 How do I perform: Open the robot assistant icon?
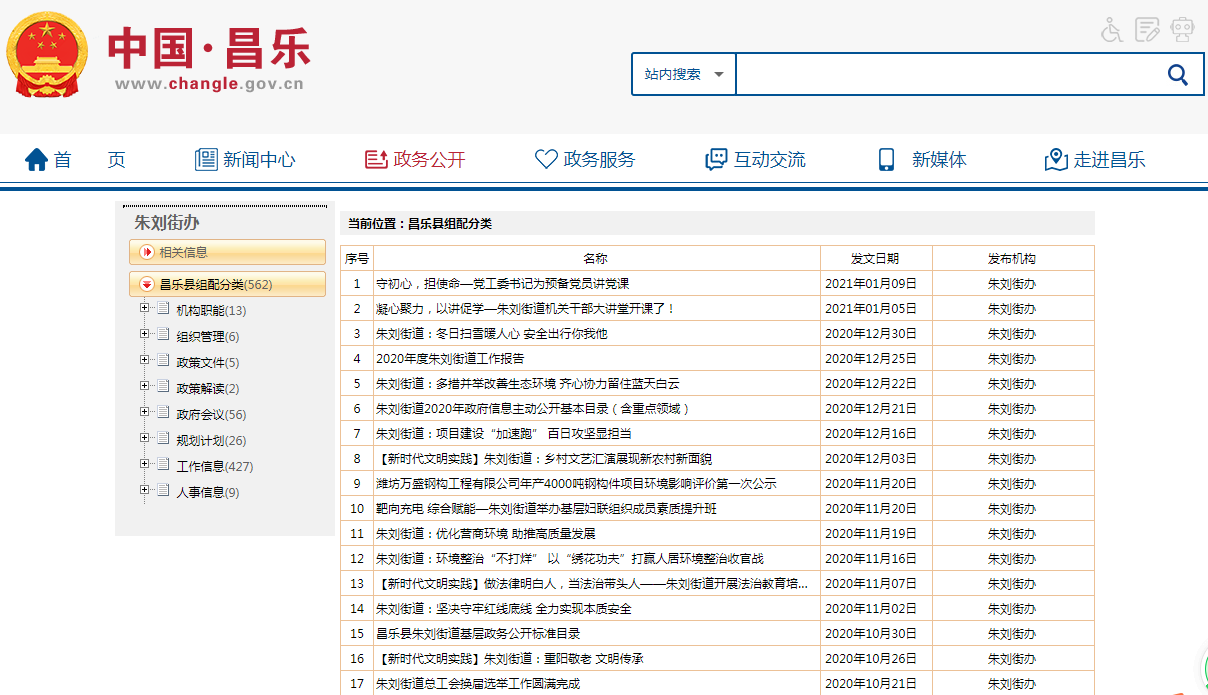tap(1182, 30)
